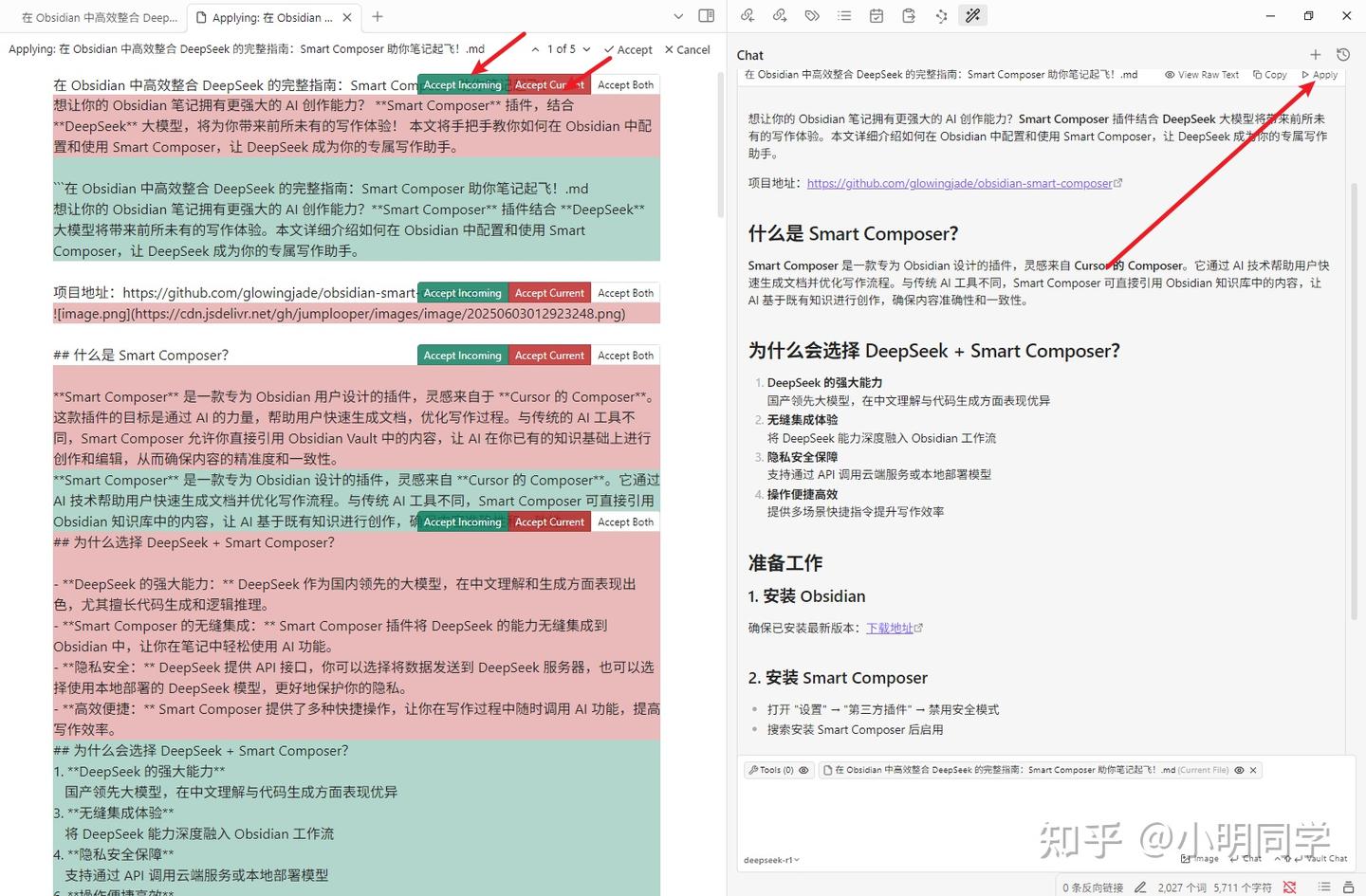Screen dimensions: 1366x896
Task: Select the Smart Composer magic wand icon
Action: (x=973, y=15)
